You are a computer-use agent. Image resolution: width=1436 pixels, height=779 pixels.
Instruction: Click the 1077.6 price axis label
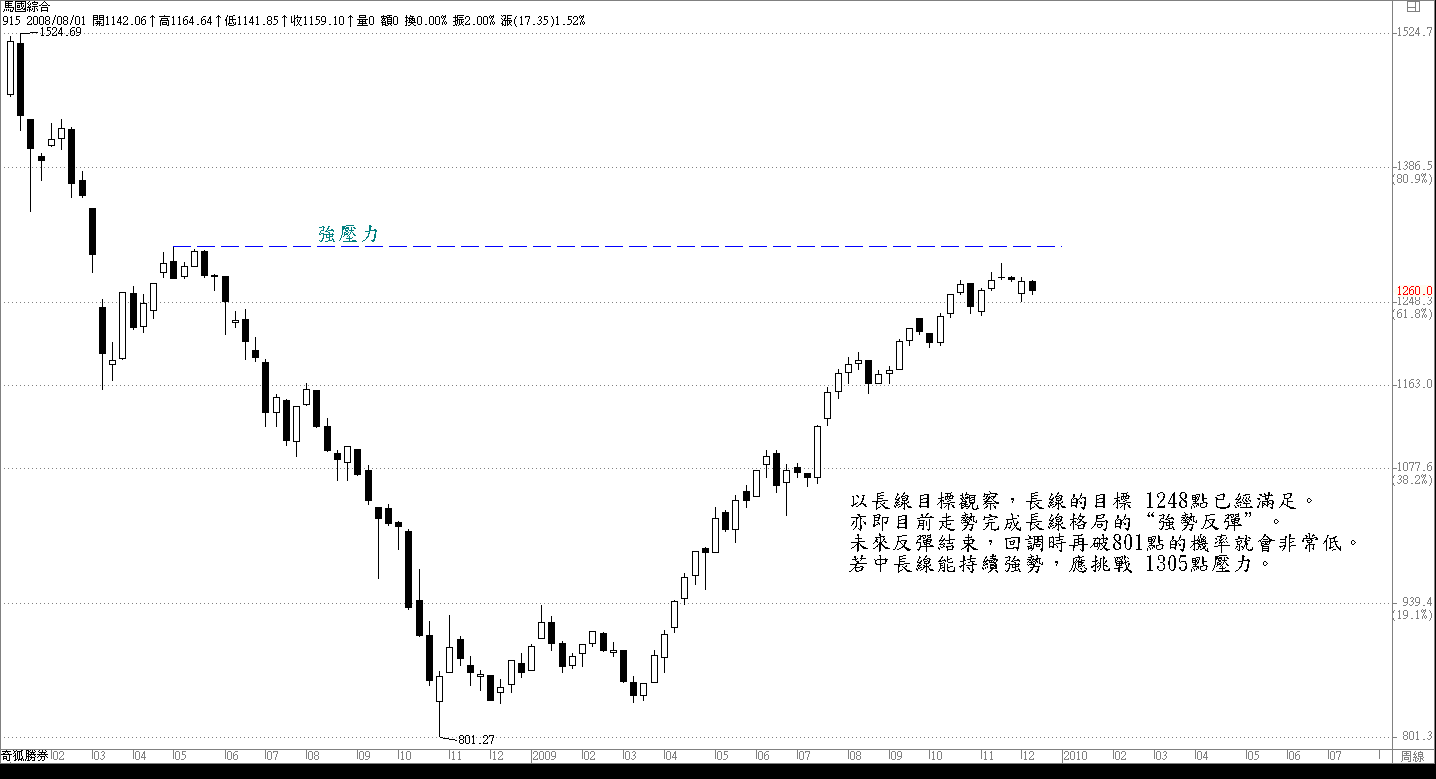point(1415,467)
